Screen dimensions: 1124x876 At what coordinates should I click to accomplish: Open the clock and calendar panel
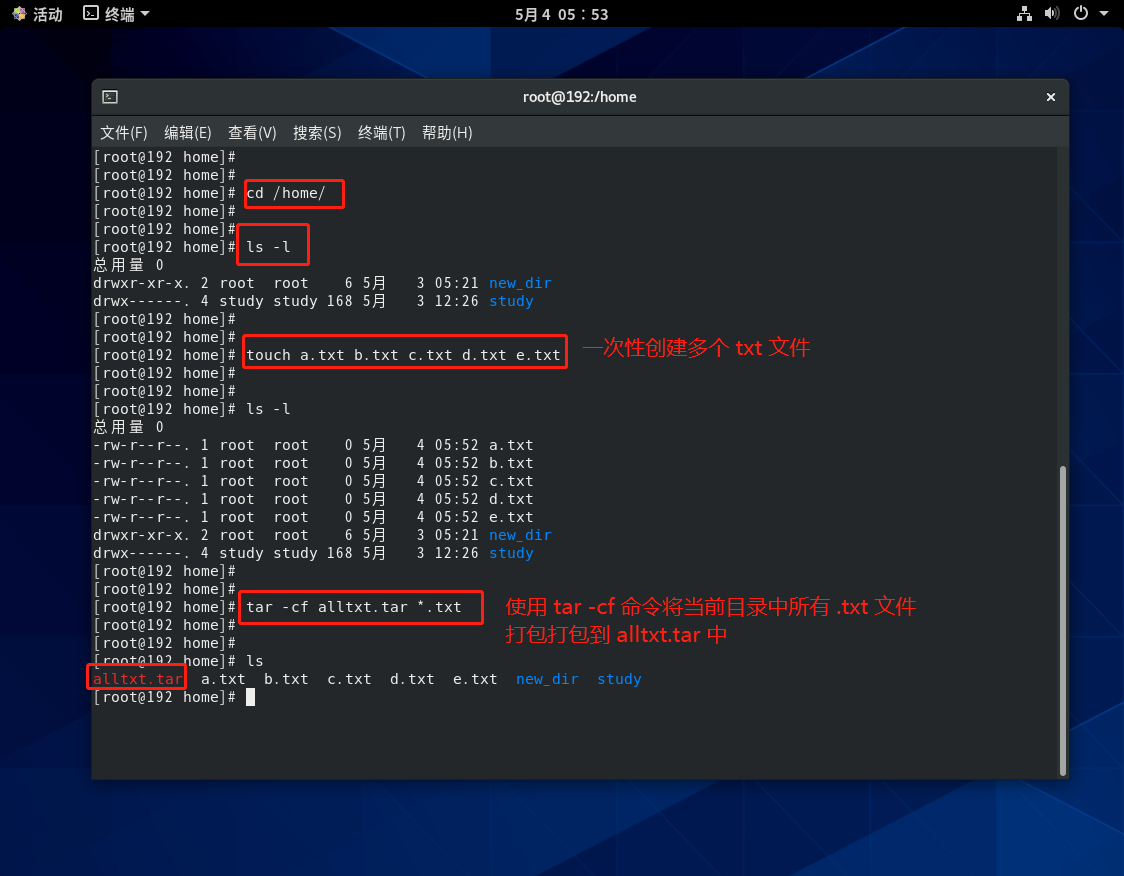[x=561, y=14]
